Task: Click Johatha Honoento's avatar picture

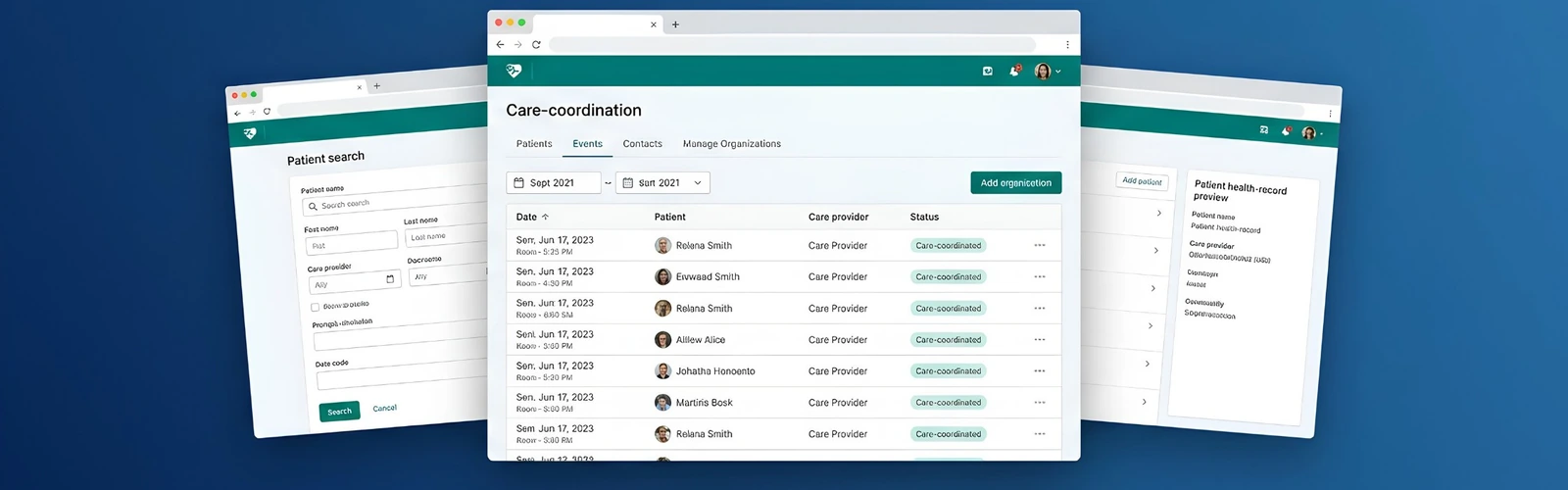Action: (663, 371)
